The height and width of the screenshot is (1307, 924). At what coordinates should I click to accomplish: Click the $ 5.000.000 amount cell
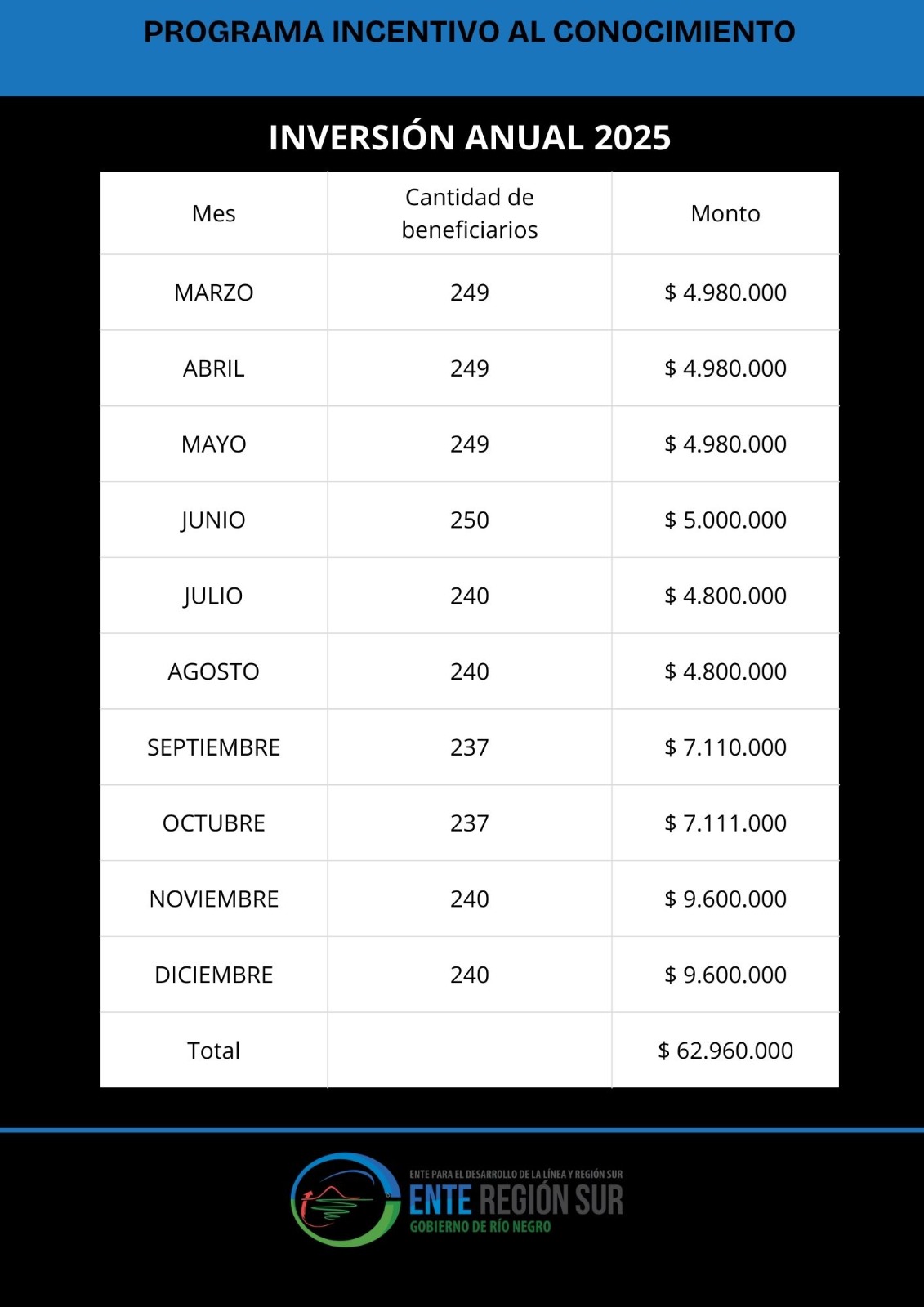725,520
